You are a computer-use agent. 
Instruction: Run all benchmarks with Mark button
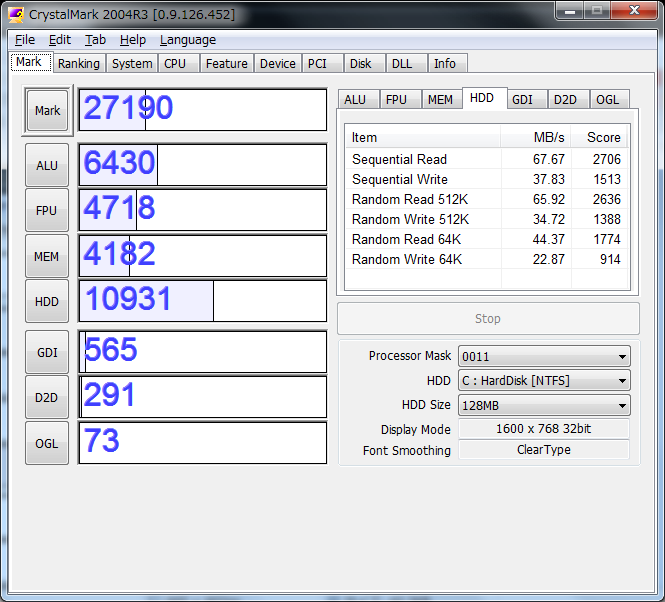click(x=47, y=110)
